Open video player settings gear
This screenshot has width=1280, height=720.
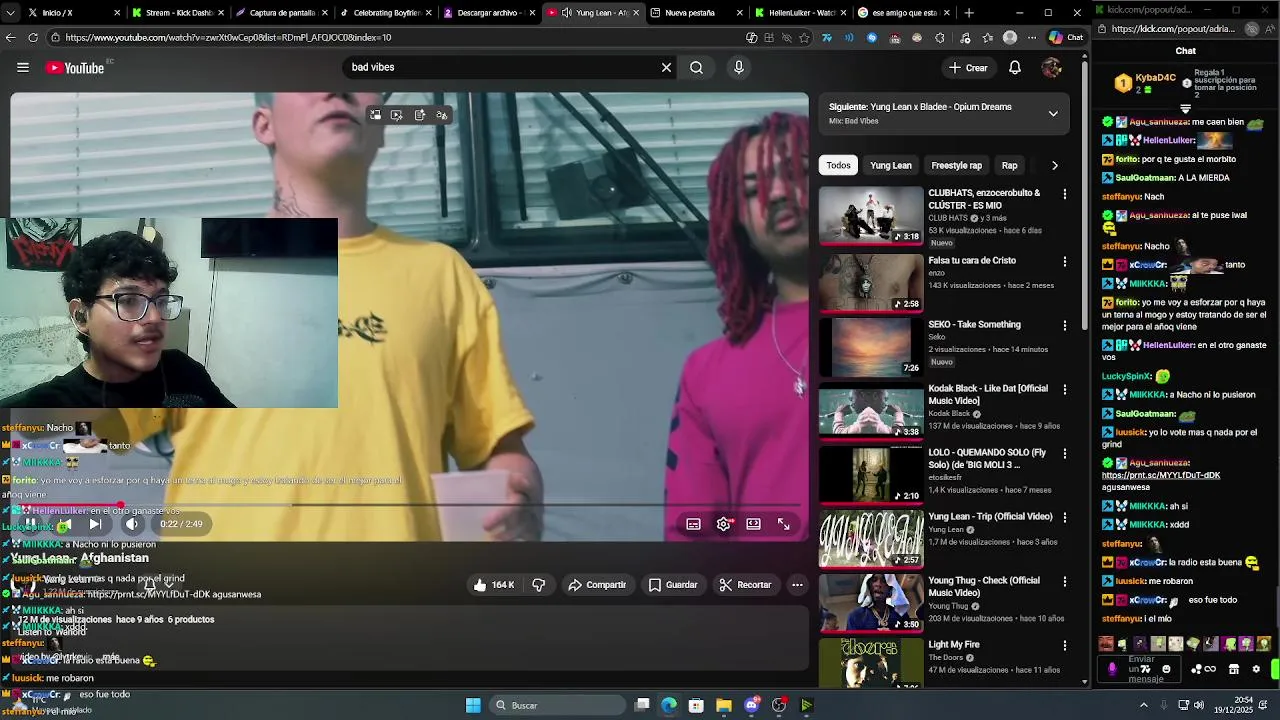(x=724, y=524)
